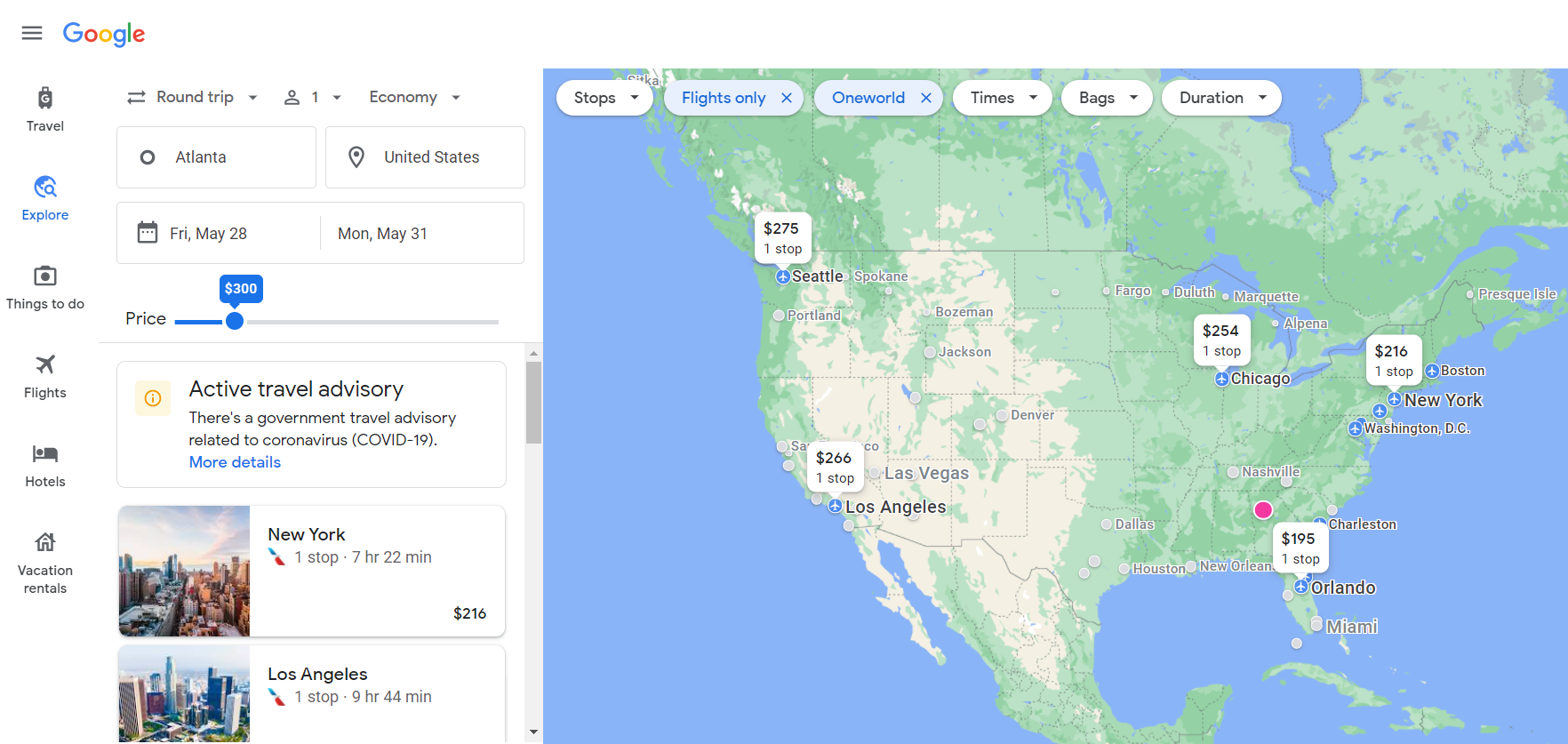Click the $300 price slider handle
Screen dimensions: 1568x744
(x=235, y=321)
